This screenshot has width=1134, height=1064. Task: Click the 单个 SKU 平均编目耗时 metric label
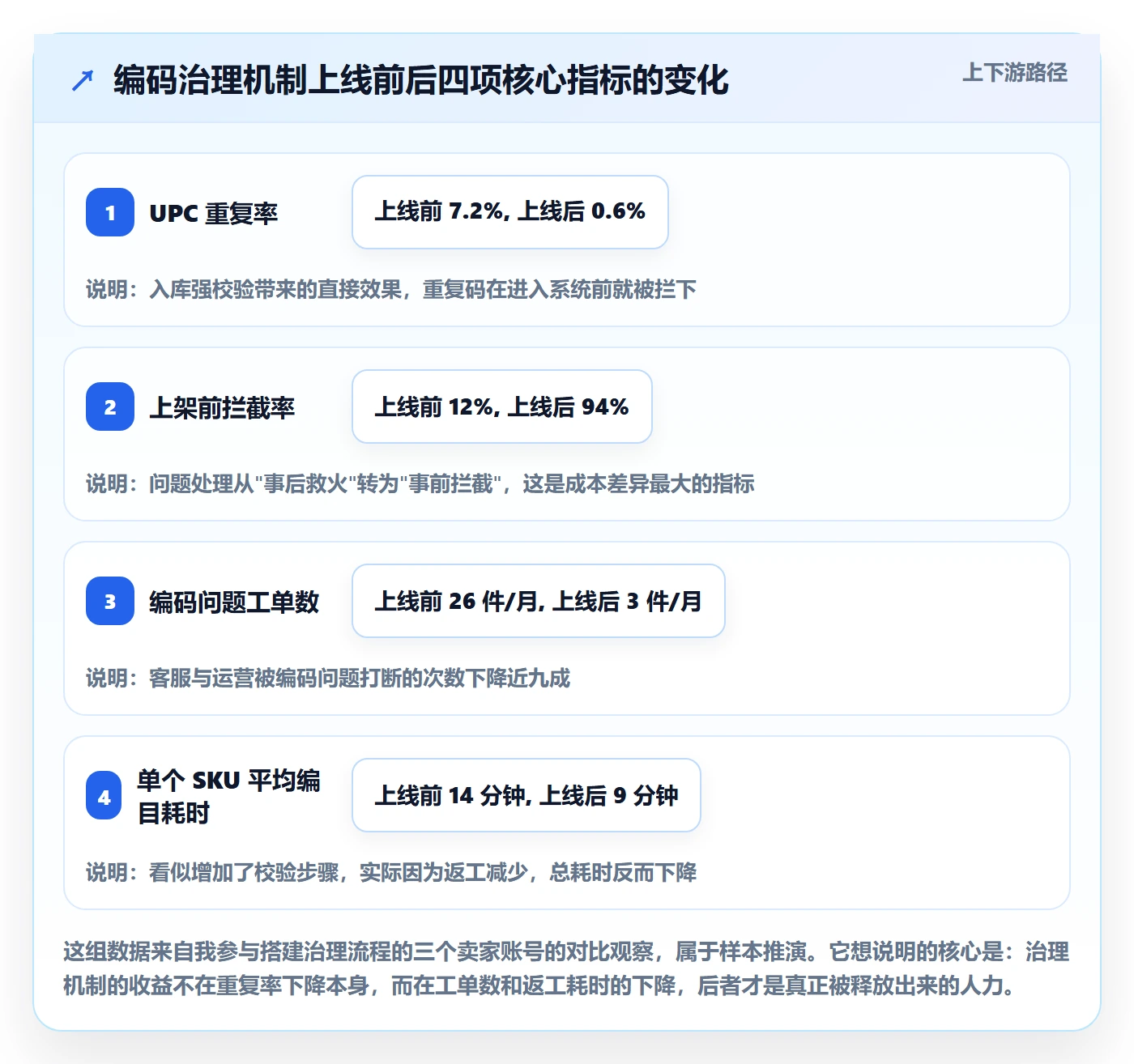(x=228, y=796)
